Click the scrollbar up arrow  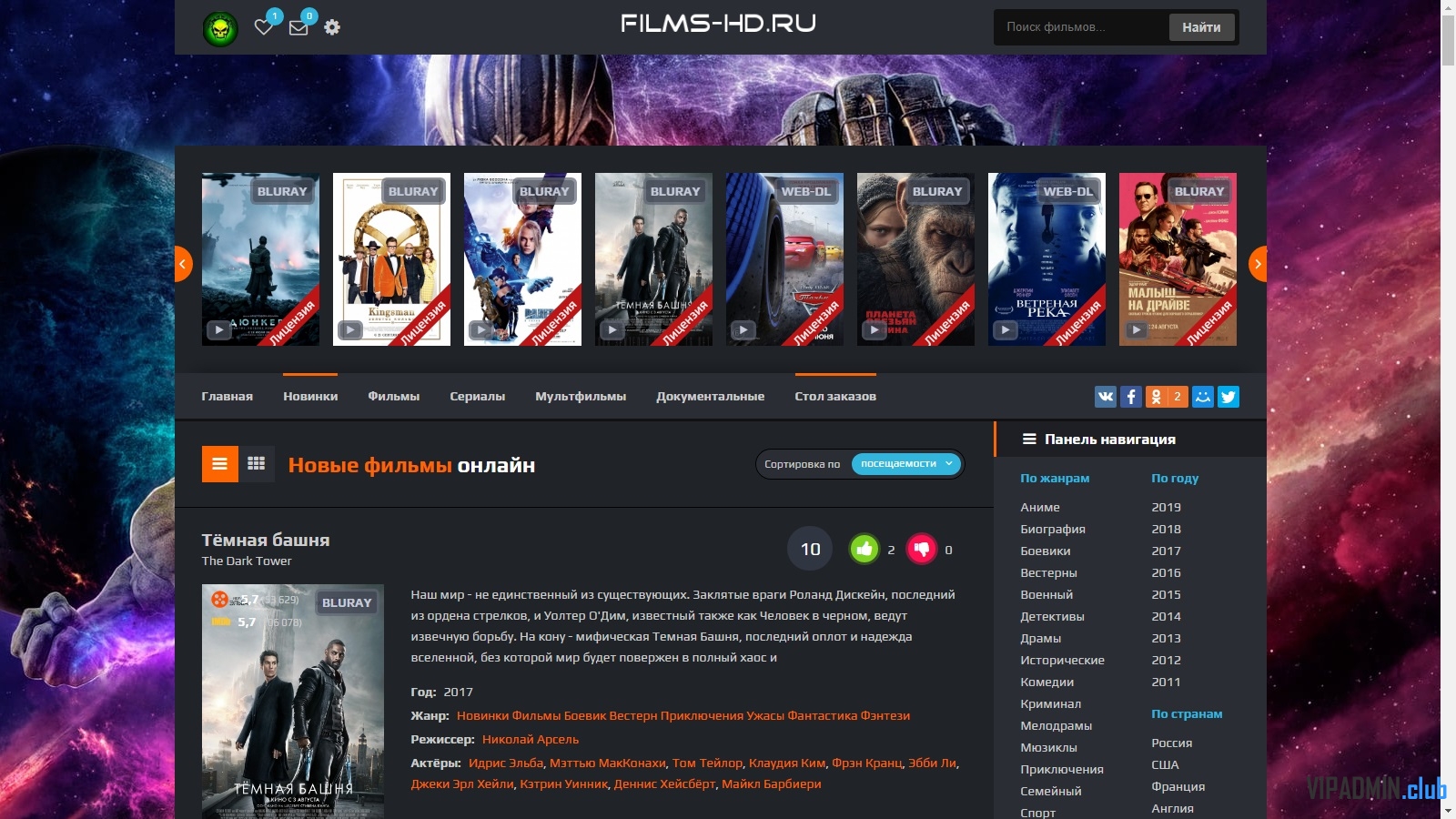[x=1448, y=7]
